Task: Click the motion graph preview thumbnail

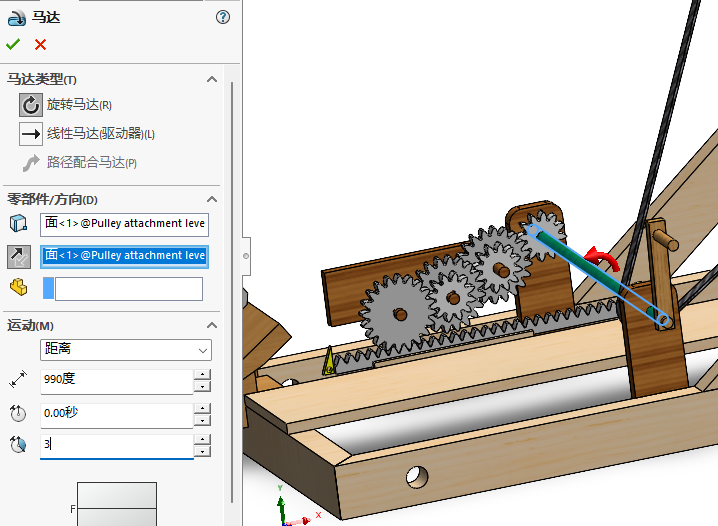Action: coord(117,503)
